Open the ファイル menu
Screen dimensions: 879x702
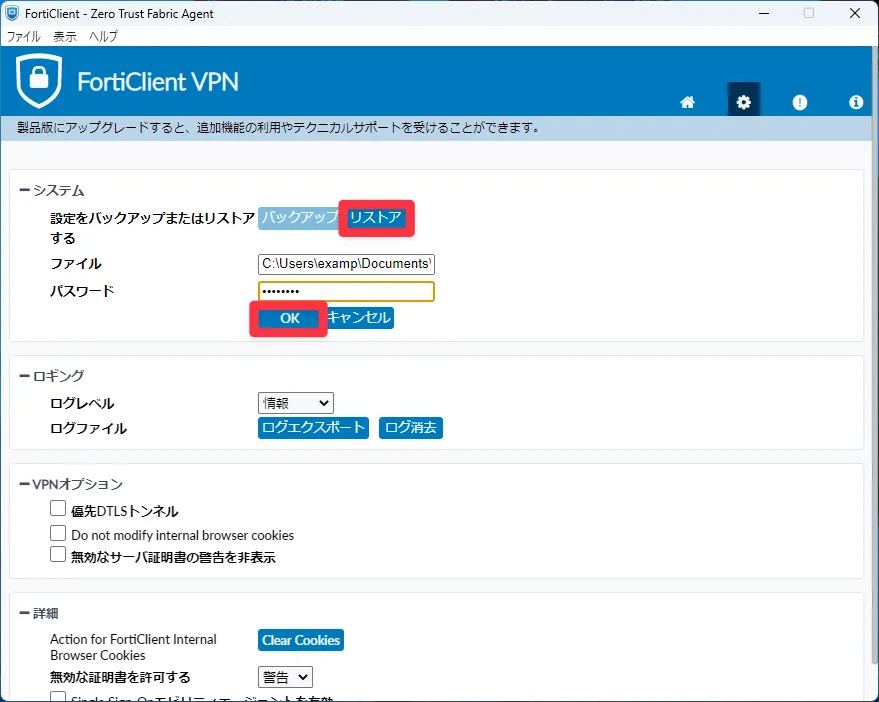24,36
